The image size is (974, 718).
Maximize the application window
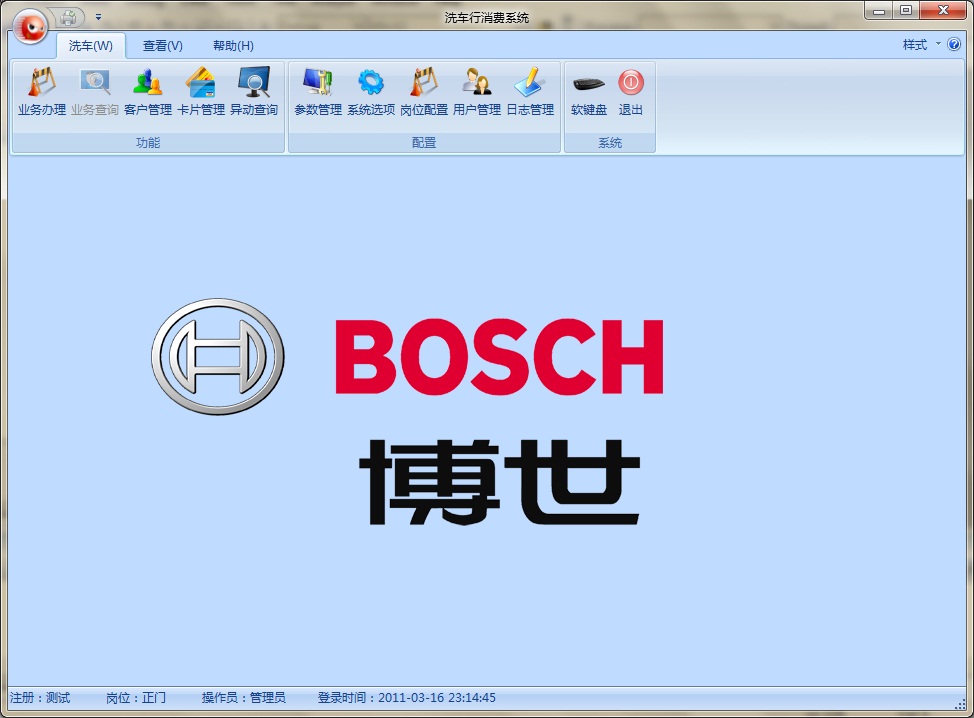906,11
